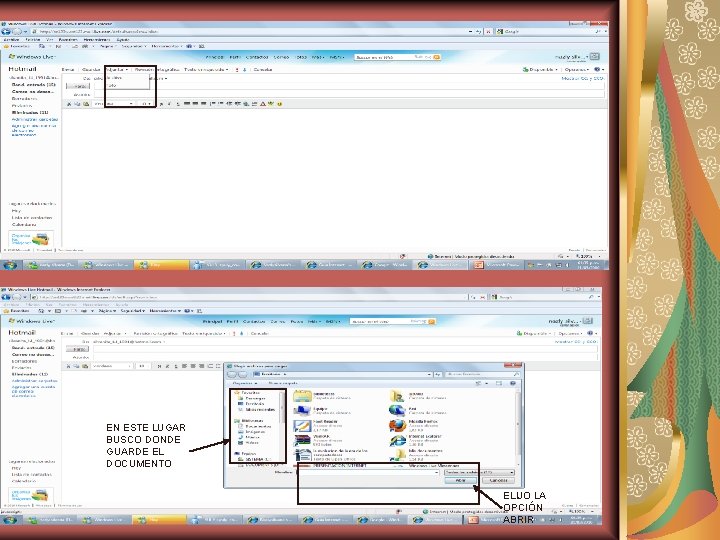
Task: Open the Principal tab in the bottom Windows Live header
Action: tap(212, 322)
